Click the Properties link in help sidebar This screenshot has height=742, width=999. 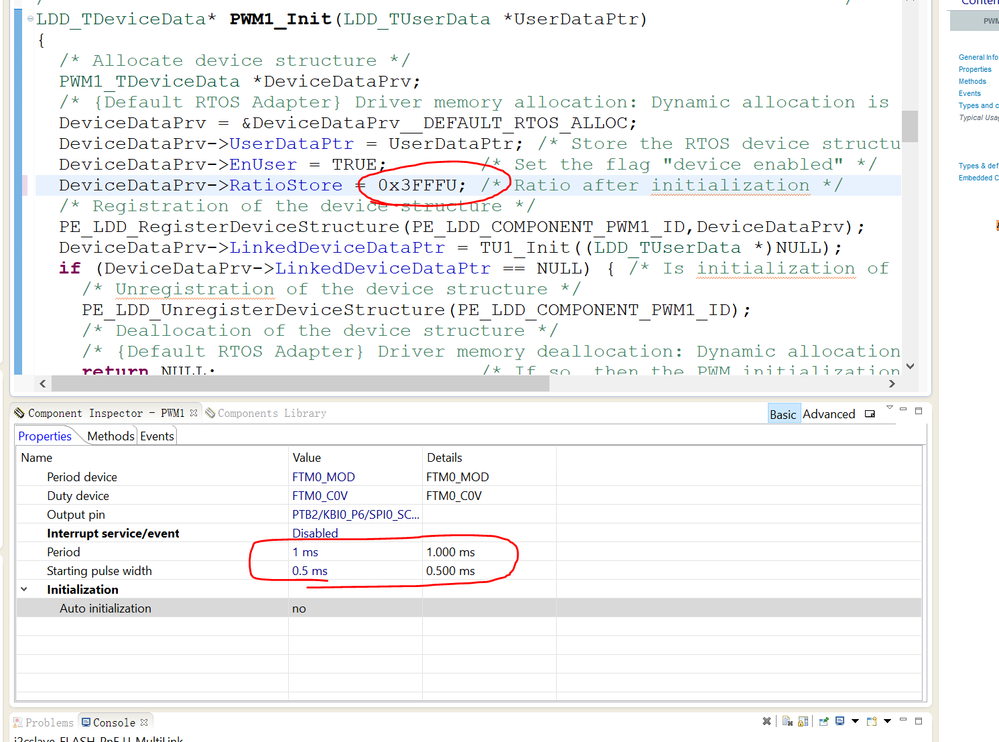point(975,69)
